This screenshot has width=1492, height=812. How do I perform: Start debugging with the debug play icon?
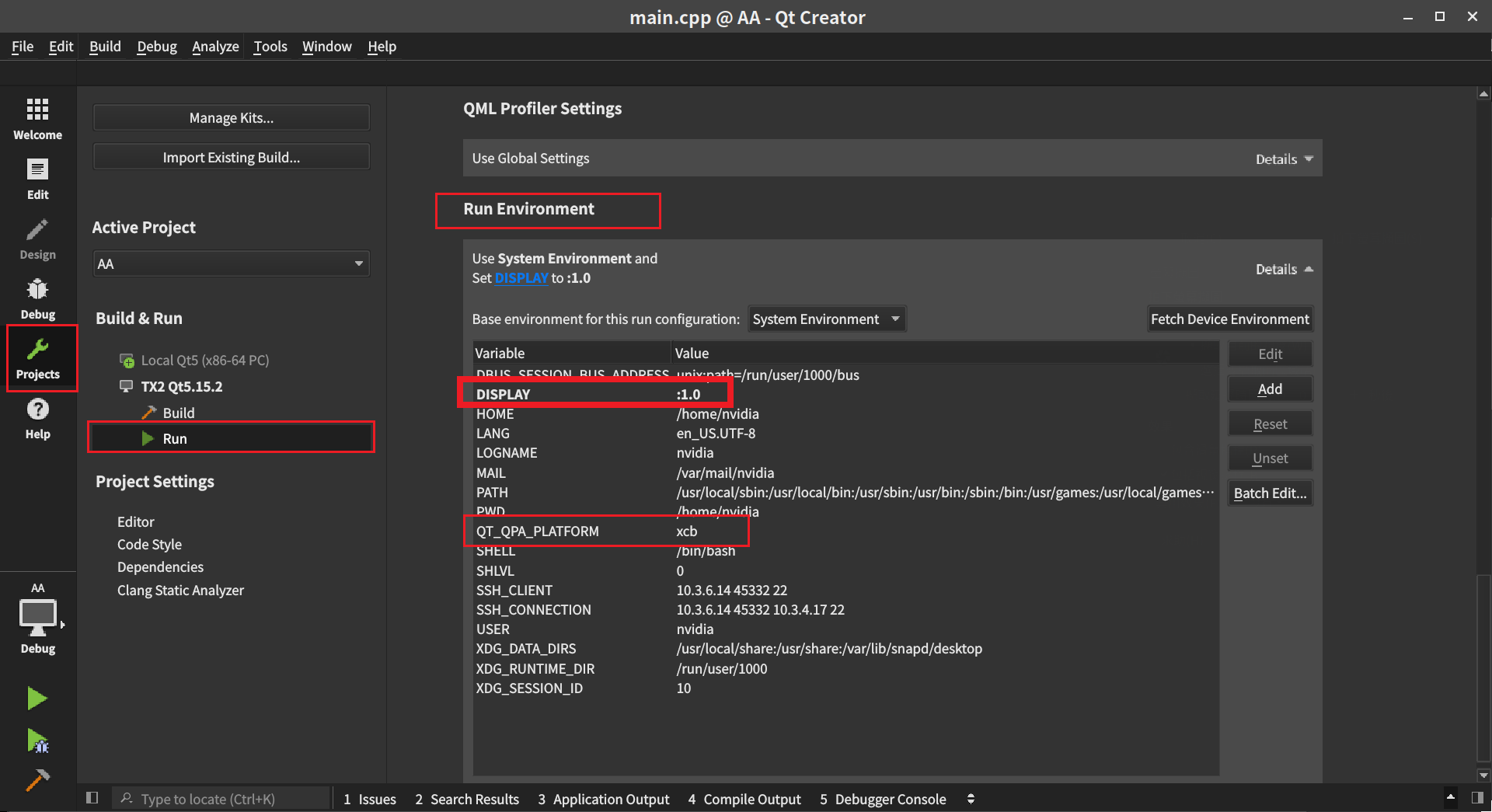[x=37, y=741]
